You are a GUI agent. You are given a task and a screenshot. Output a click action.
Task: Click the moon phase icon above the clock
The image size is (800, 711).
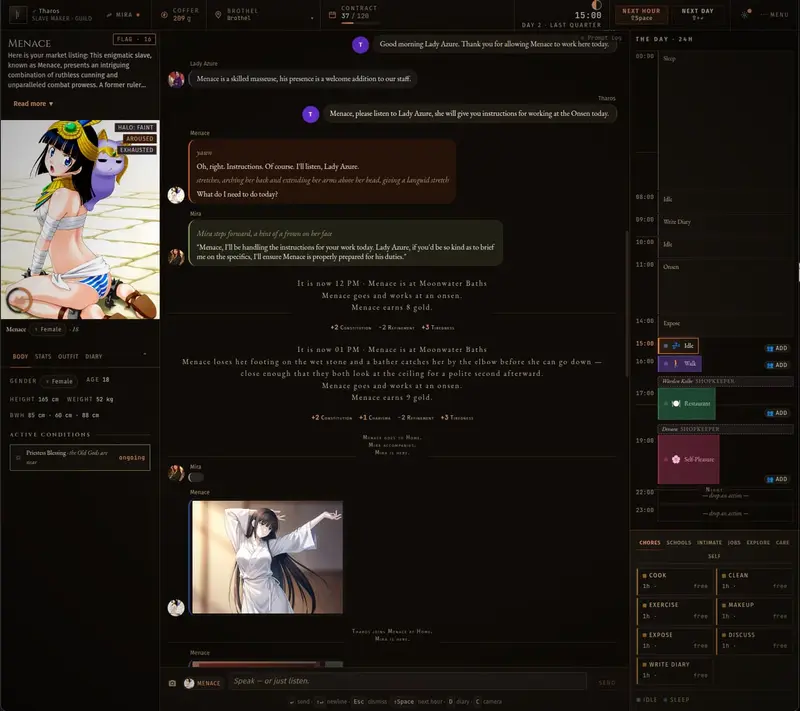pyautogui.click(x=596, y=5)
